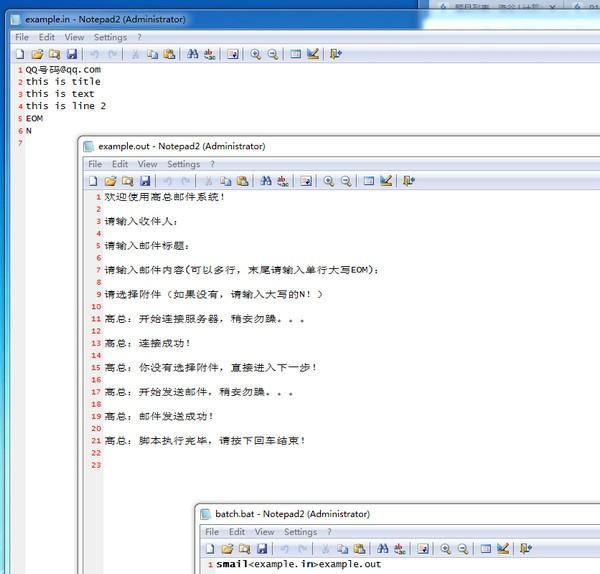This screenshot has height=574, width=600.
Task: Click batch.bat window title bar
Action: [x=398, y=514]
